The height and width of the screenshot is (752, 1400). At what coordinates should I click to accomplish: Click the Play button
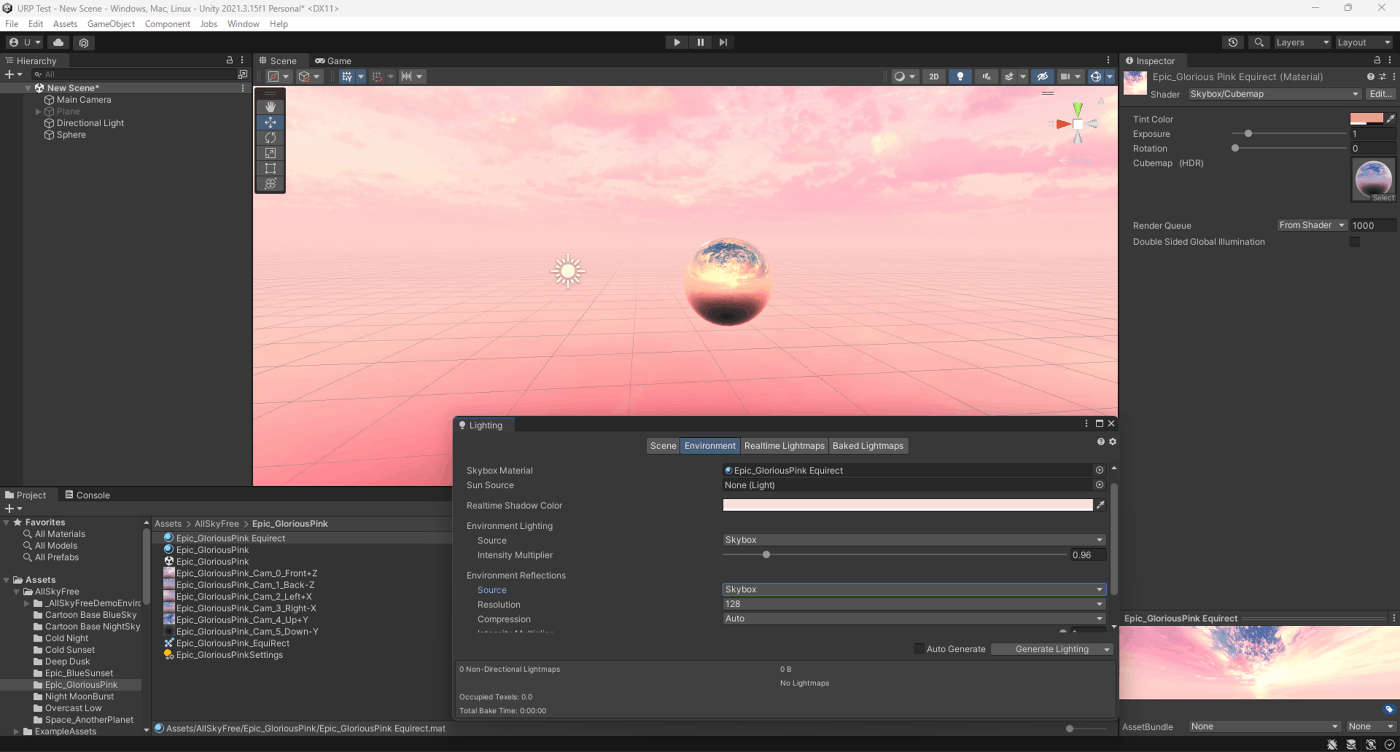677,42
